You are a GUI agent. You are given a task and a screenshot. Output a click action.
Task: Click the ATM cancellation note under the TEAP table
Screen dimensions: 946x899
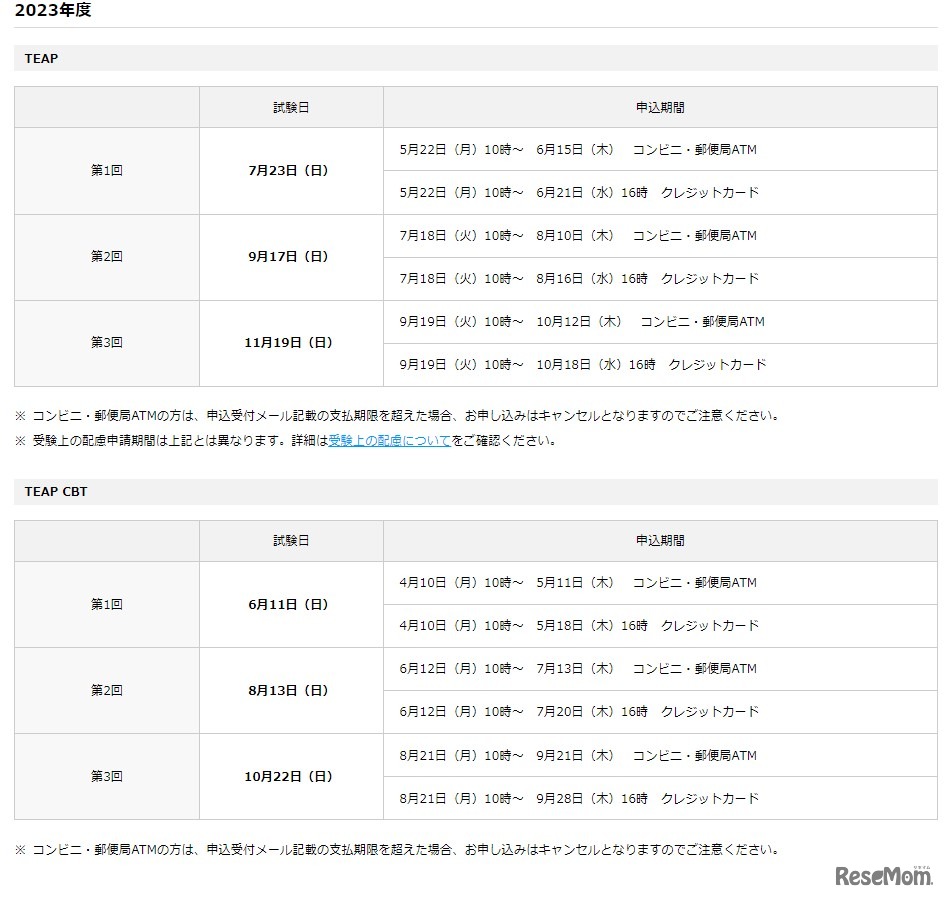coord(398,416)
